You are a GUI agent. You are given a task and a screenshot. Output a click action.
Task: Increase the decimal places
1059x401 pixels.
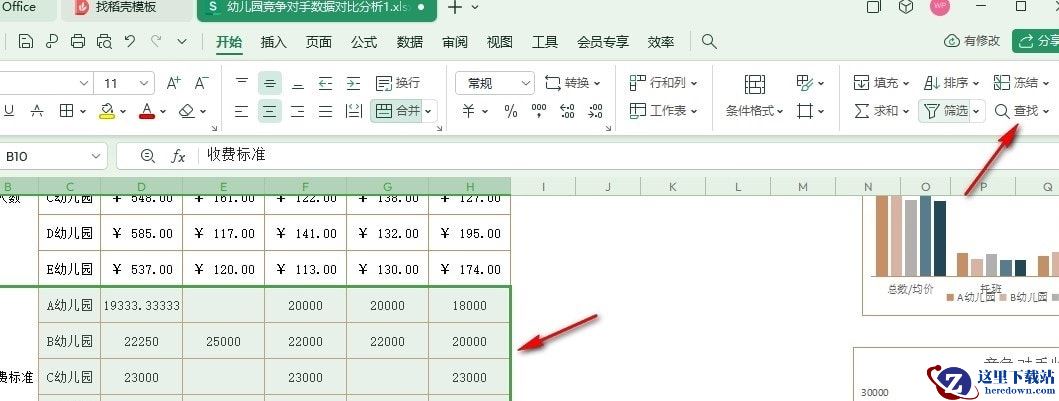[x=567, y=111]
